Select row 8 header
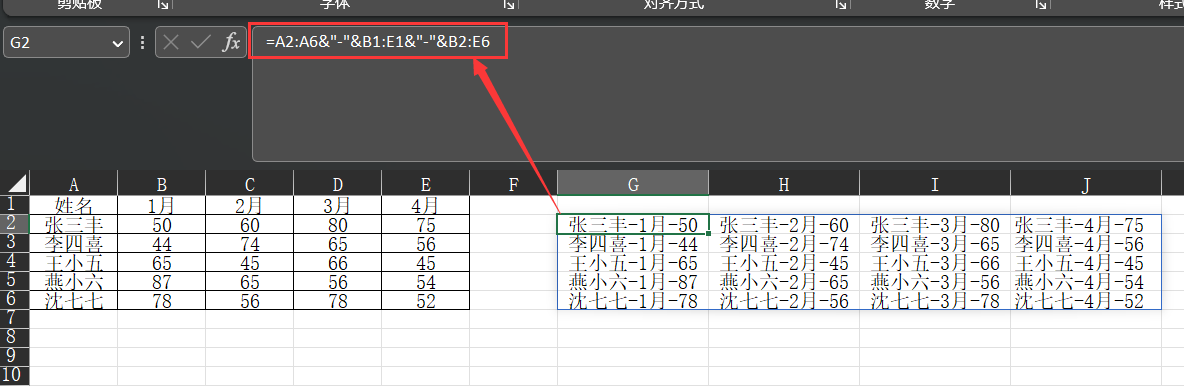 (15, 337)
